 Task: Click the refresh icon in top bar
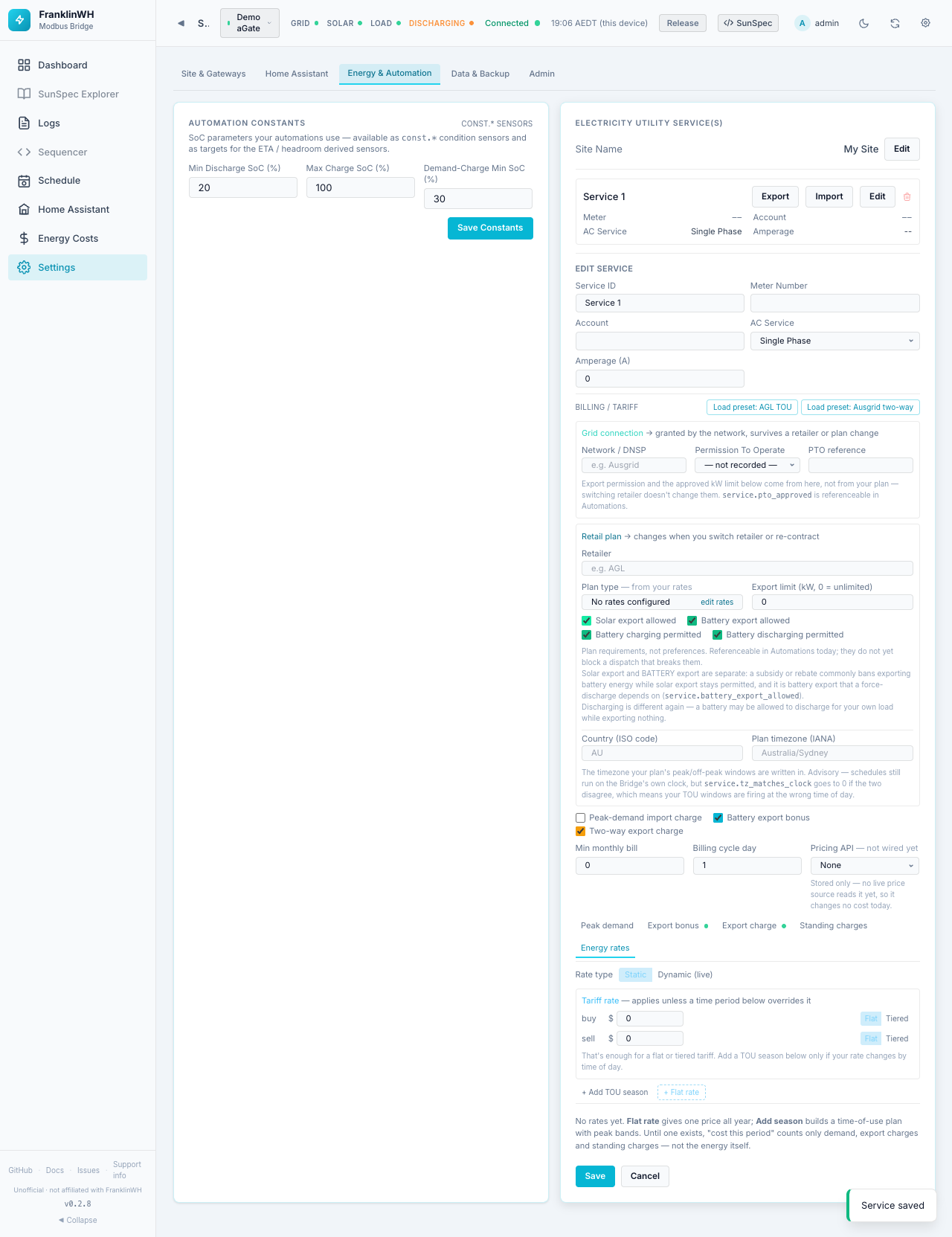[x=895, y=23]
